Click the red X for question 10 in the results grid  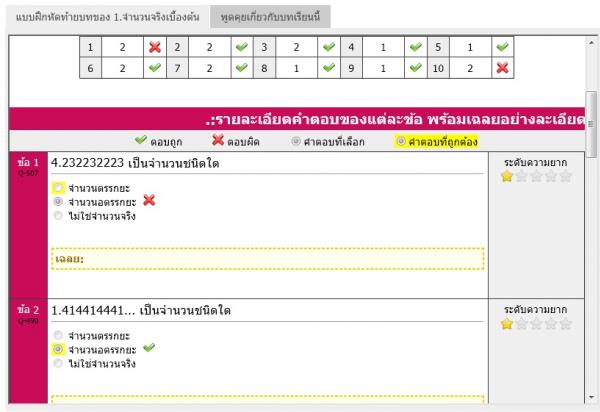(x=502, y=67)
